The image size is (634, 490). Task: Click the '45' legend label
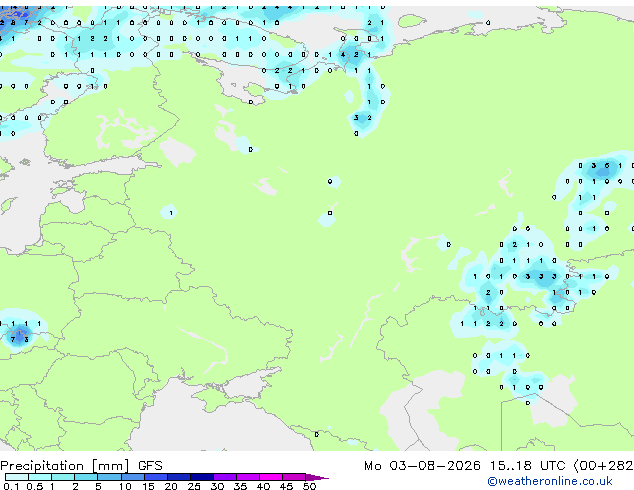286,486
